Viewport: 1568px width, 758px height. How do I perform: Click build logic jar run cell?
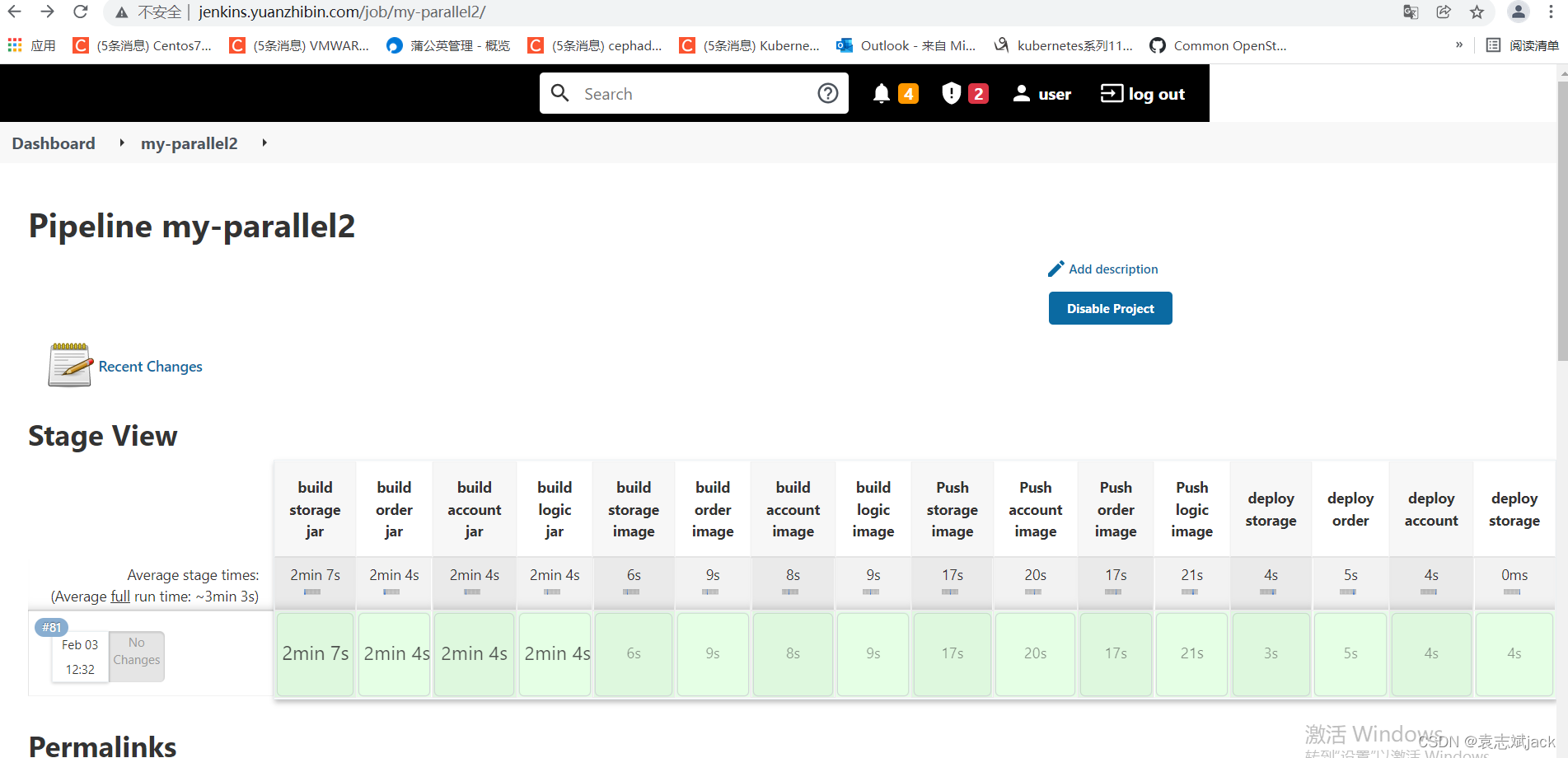pos(555,654)
